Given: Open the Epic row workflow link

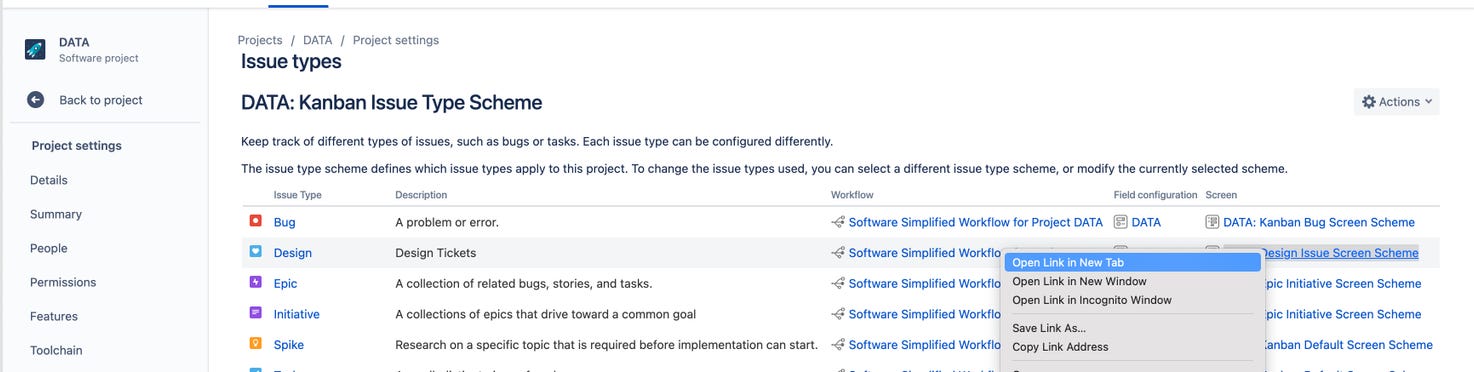Looking at the screenshot, I should pos(926,284).
